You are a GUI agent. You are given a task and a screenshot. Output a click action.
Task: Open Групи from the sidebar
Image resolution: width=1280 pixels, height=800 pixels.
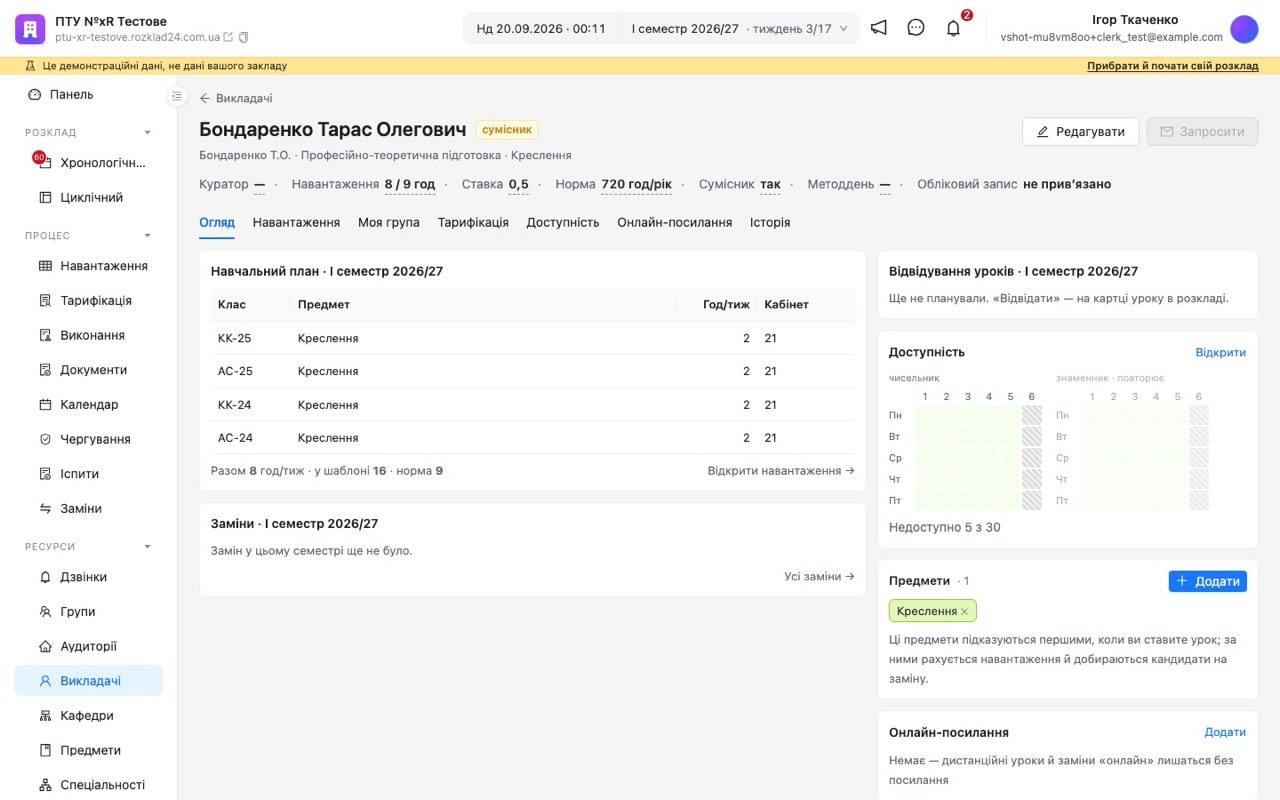(88, 612)
